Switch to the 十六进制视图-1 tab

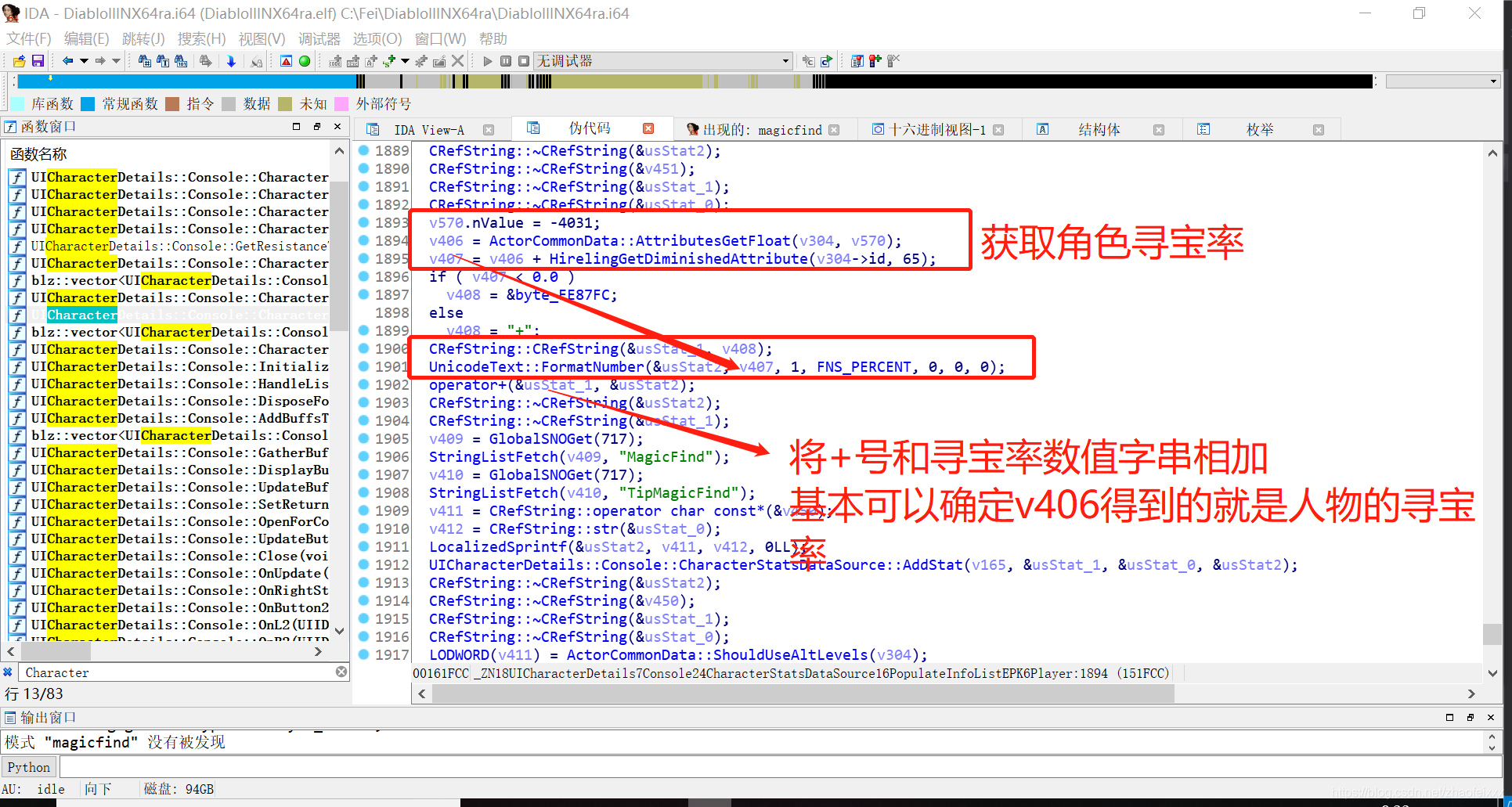click(938, 130)
